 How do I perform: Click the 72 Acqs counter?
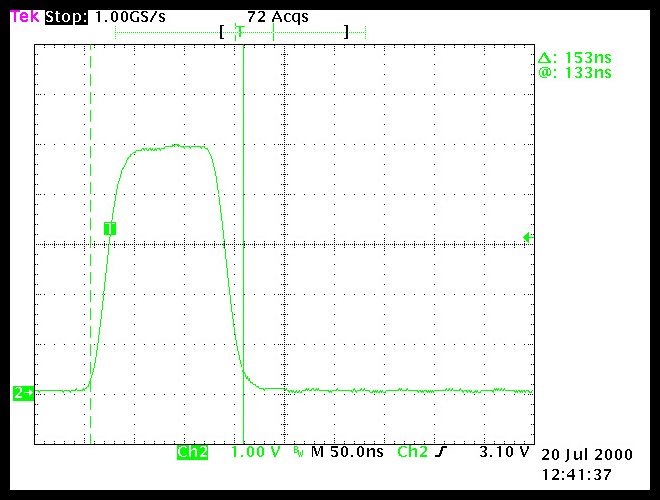pos(278,17)
